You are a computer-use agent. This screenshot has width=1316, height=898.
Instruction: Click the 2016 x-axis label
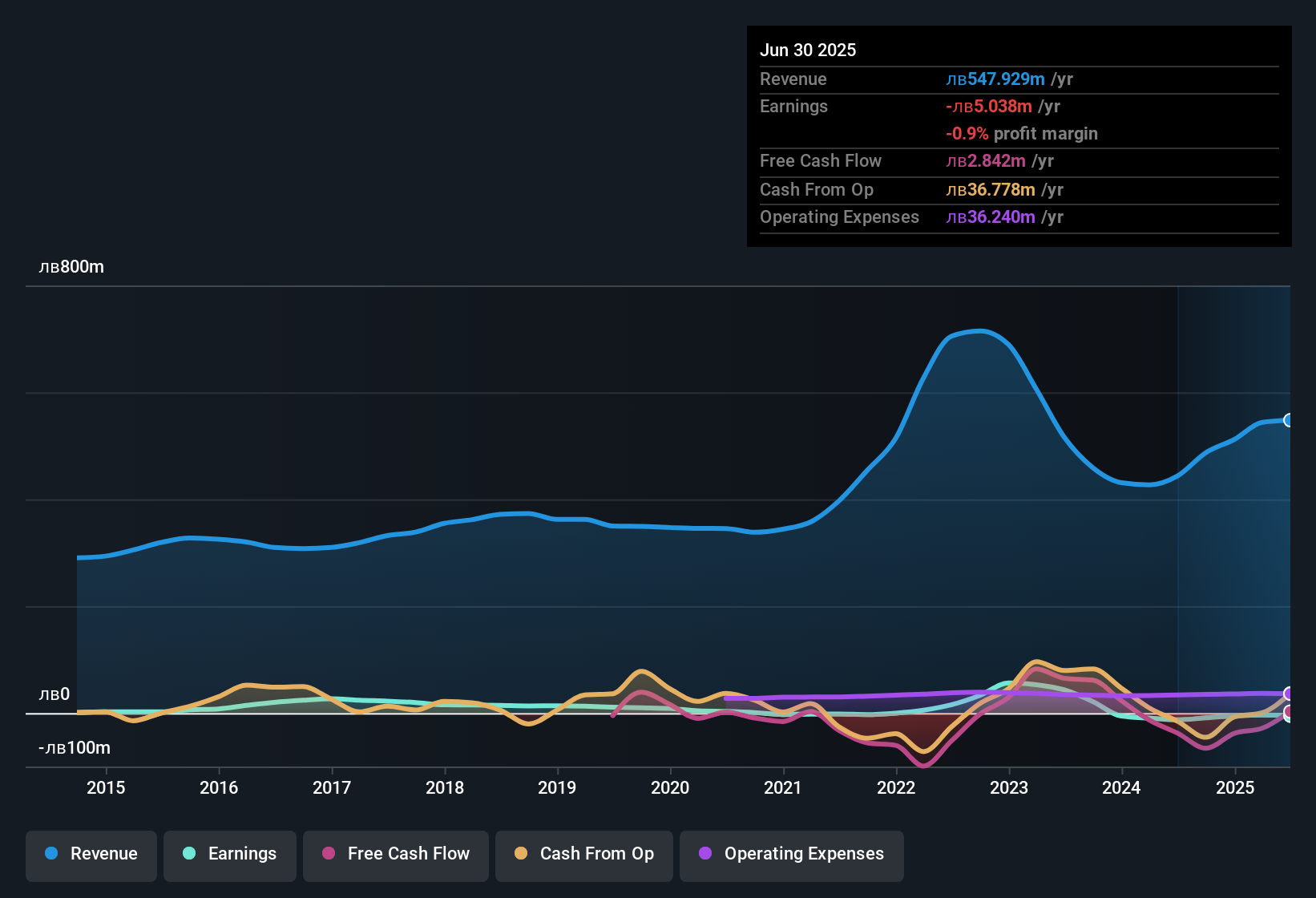(219, 787)
